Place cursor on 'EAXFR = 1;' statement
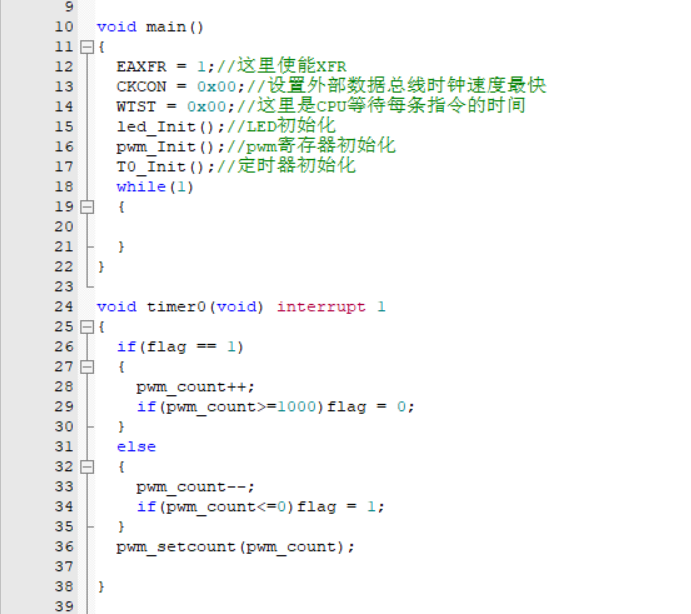Viewport: 691px width, 614px height. point(166,67)
